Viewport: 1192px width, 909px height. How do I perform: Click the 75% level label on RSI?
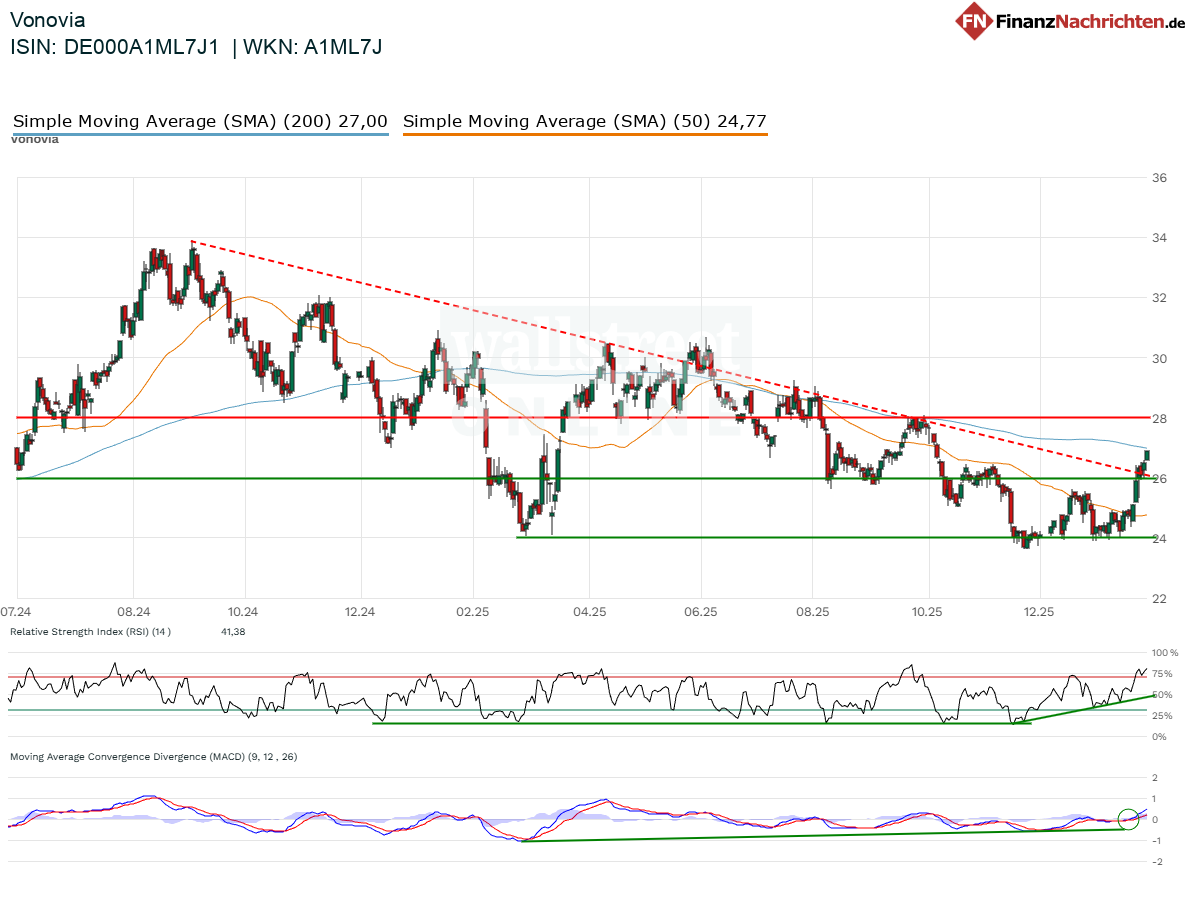click(1163, 674)
